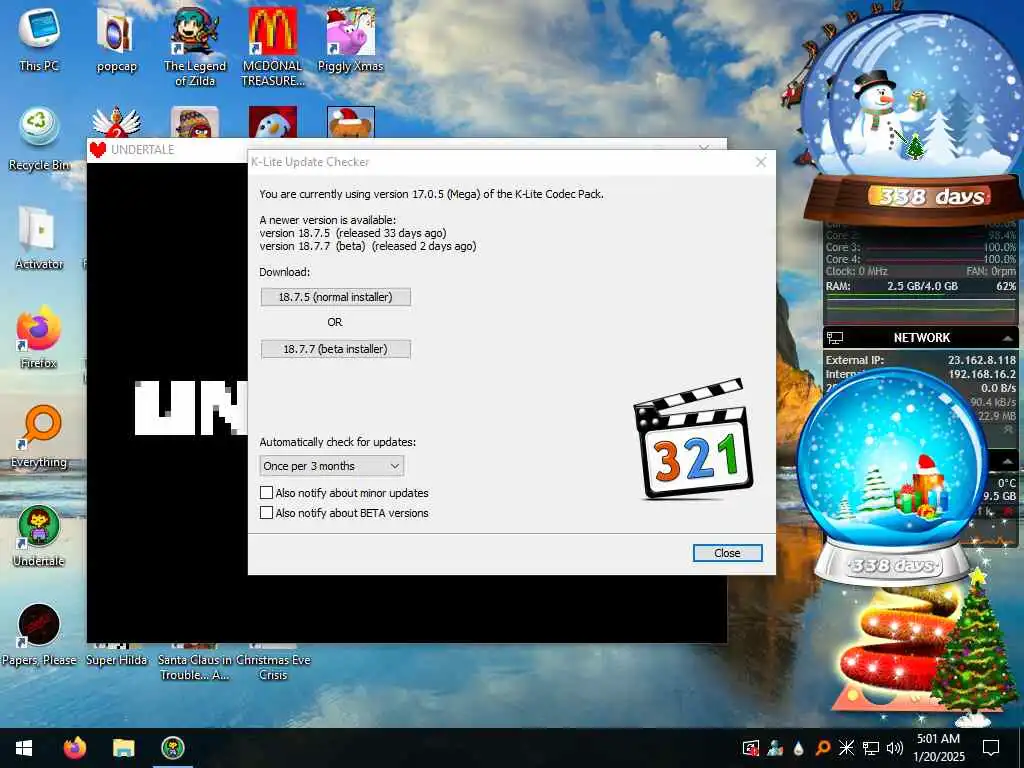Screen dimensions: 1024x768
Task: Switch to Undertale taskbar button
Action: [172, 748]
